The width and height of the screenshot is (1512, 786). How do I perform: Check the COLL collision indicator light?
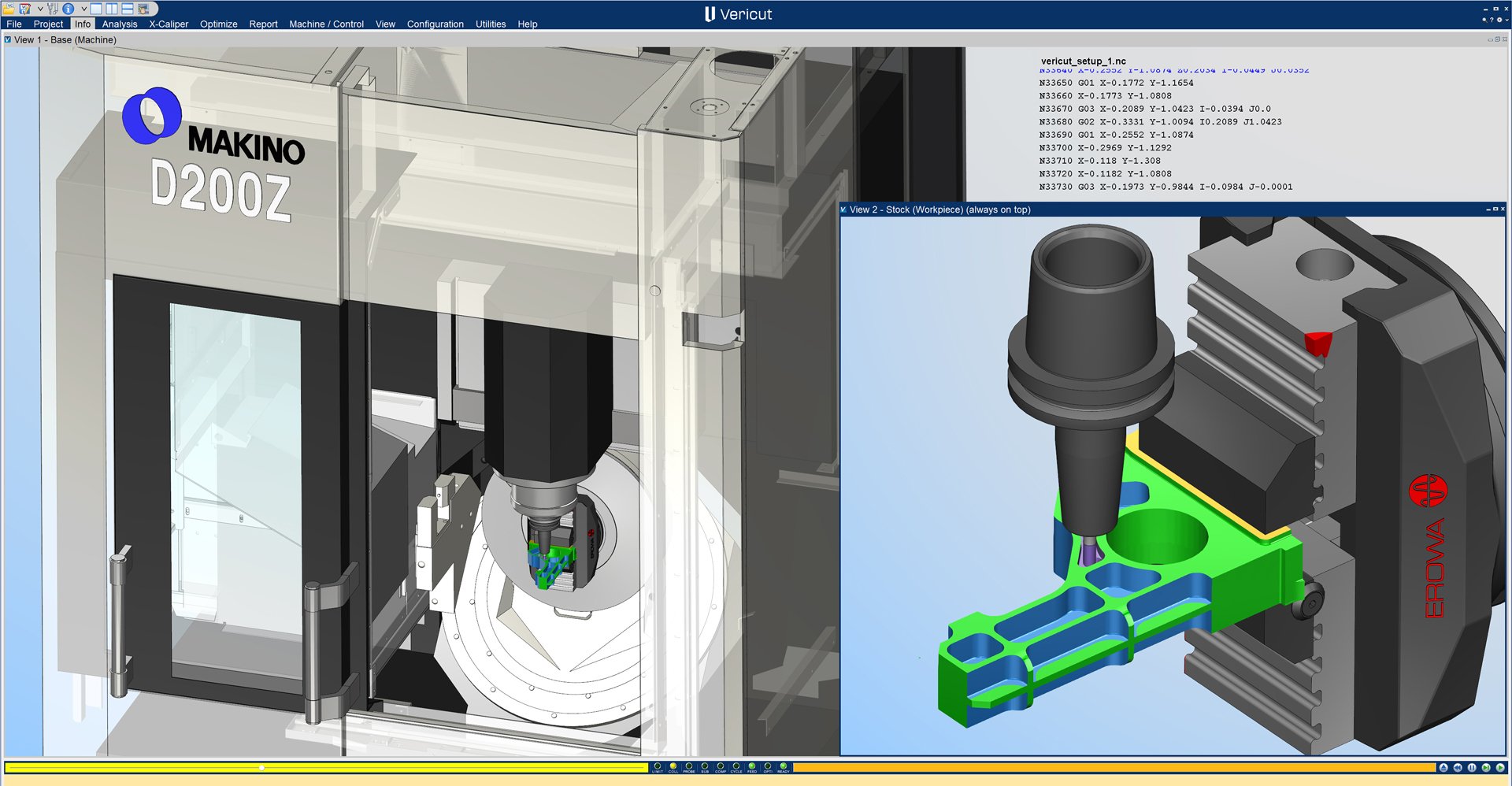click(673, 766)
